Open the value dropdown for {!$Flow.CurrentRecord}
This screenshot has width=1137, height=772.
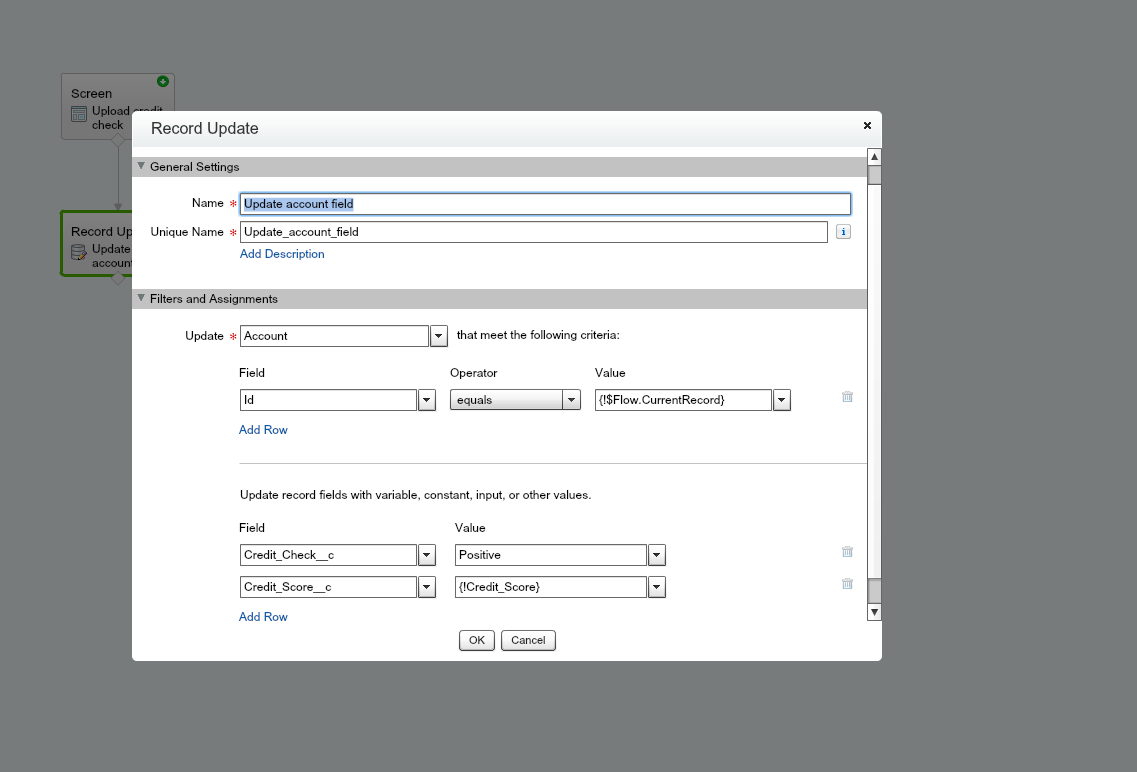tap(781, 400)
